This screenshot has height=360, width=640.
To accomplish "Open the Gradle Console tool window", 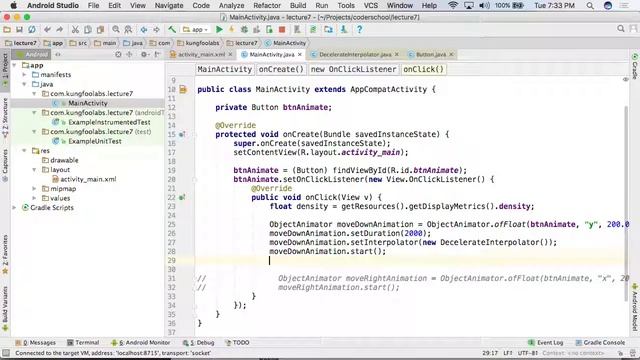I will point(600,342).
